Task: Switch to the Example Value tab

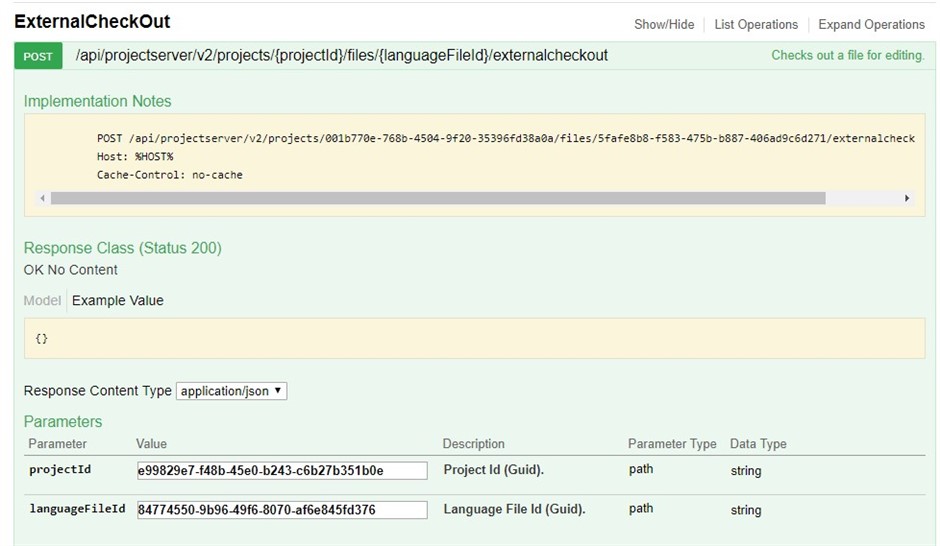Action: pos(118,300)
